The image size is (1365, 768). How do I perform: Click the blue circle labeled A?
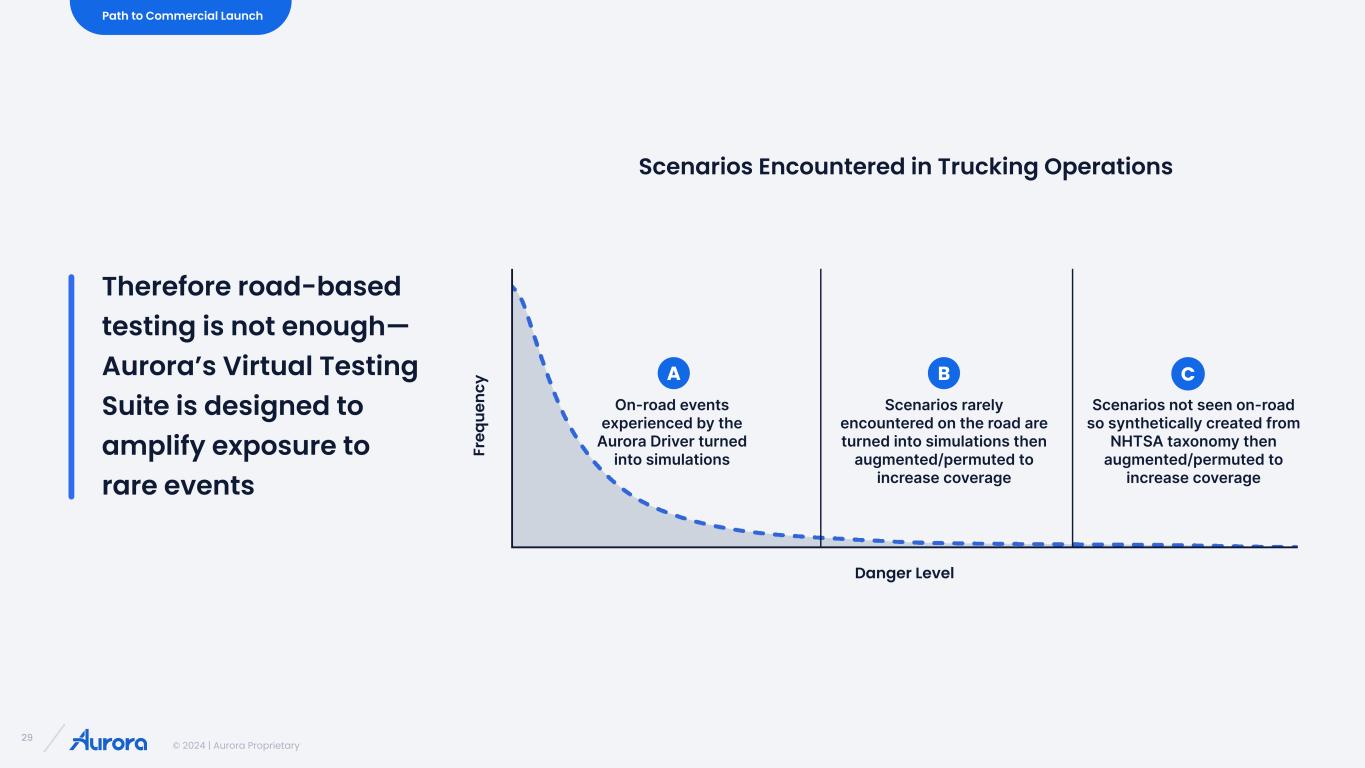674,374
